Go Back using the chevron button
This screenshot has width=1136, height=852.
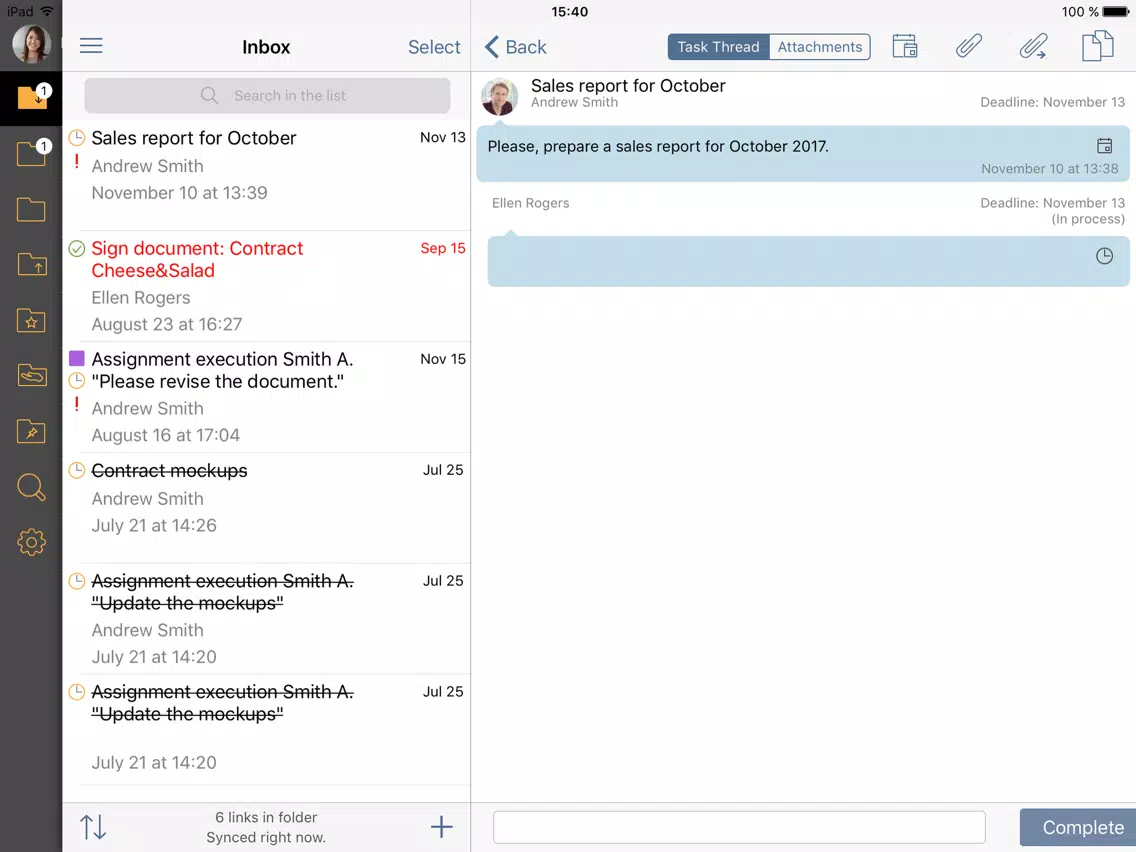(x=515, y=47)
